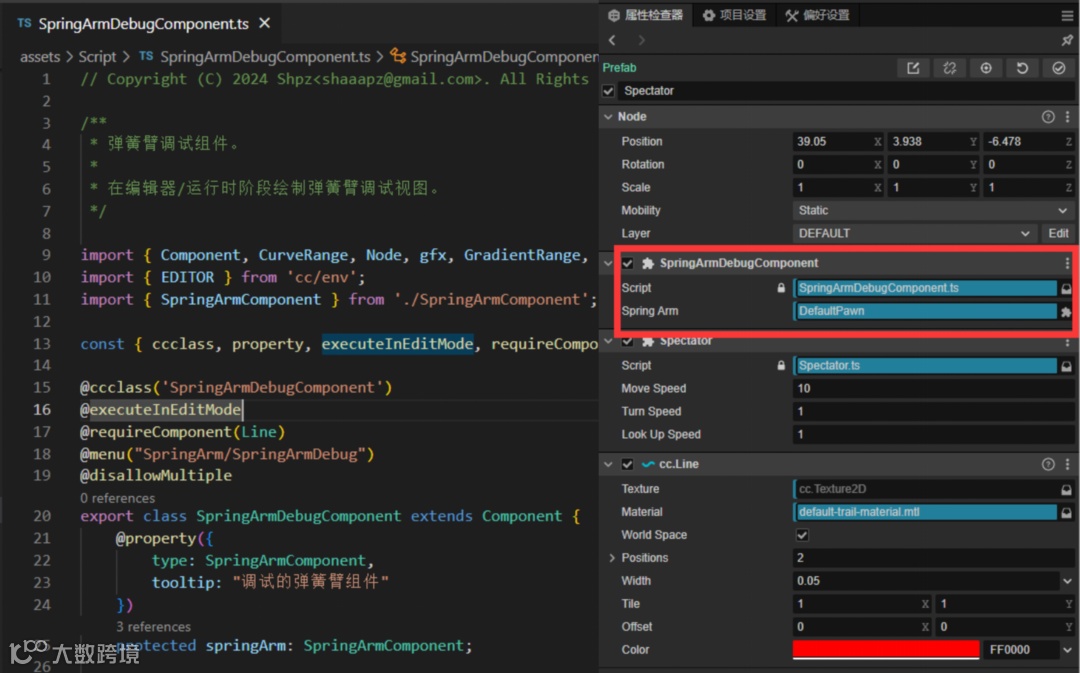Screen dimensions: 1080x673
Task: Toggle the SpringArmDebugComponent enabled checkbox
Action: click(x=627, y=263)
